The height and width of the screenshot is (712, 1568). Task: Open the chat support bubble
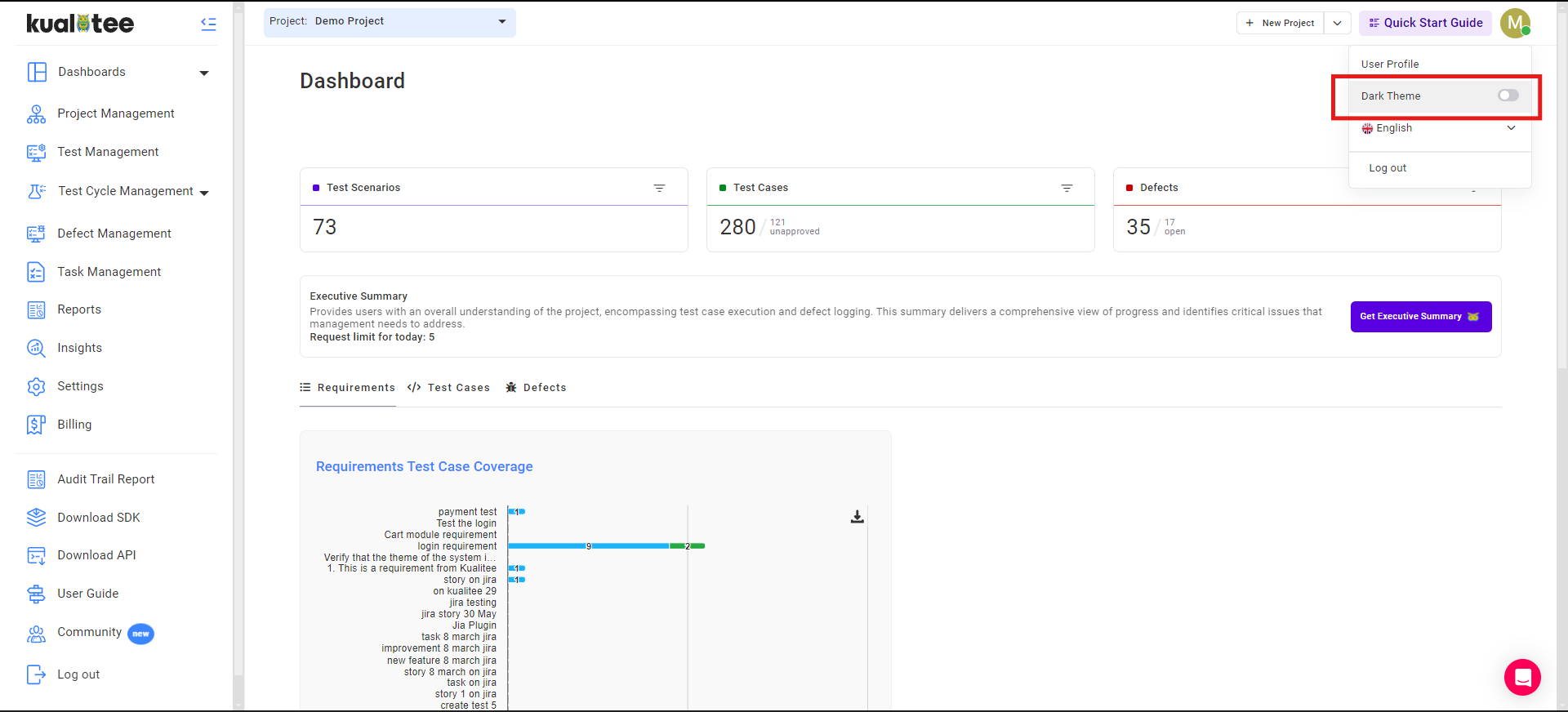tap(1522, 677)
